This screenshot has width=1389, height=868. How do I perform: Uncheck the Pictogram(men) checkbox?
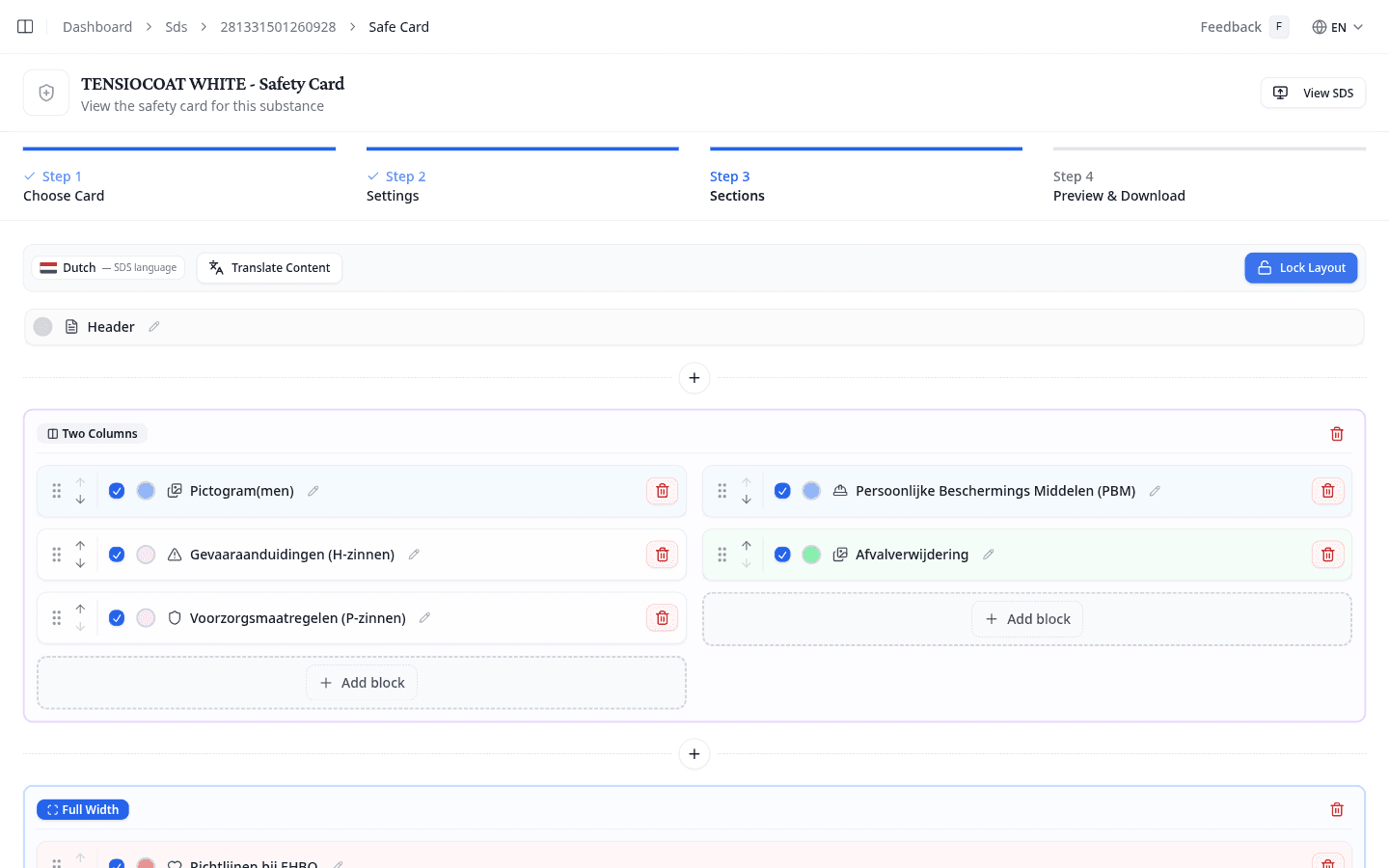click(x=117, y=491)
